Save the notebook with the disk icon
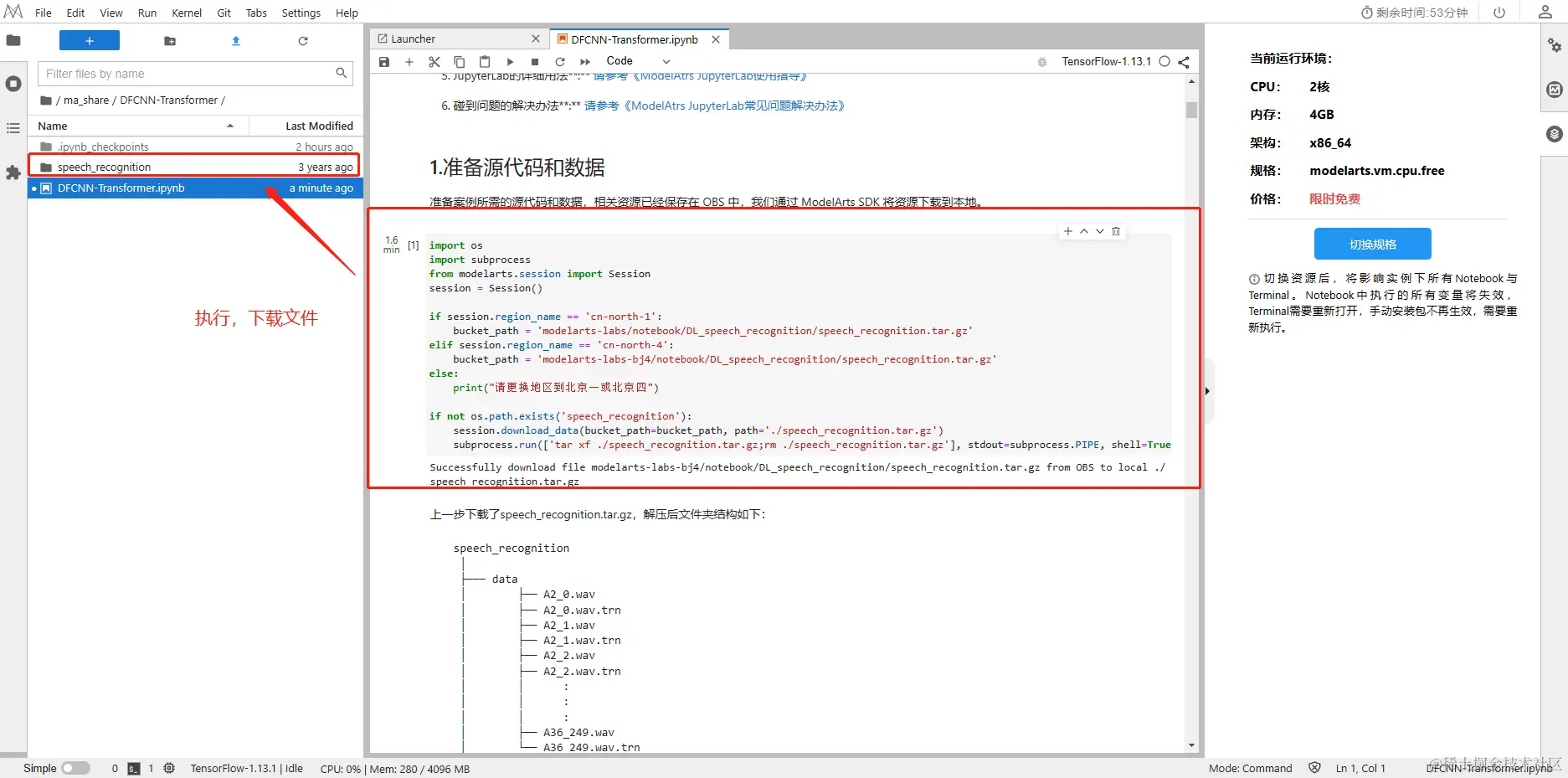The width and height of the screenshot is (1568, 778). pos(384,61)
